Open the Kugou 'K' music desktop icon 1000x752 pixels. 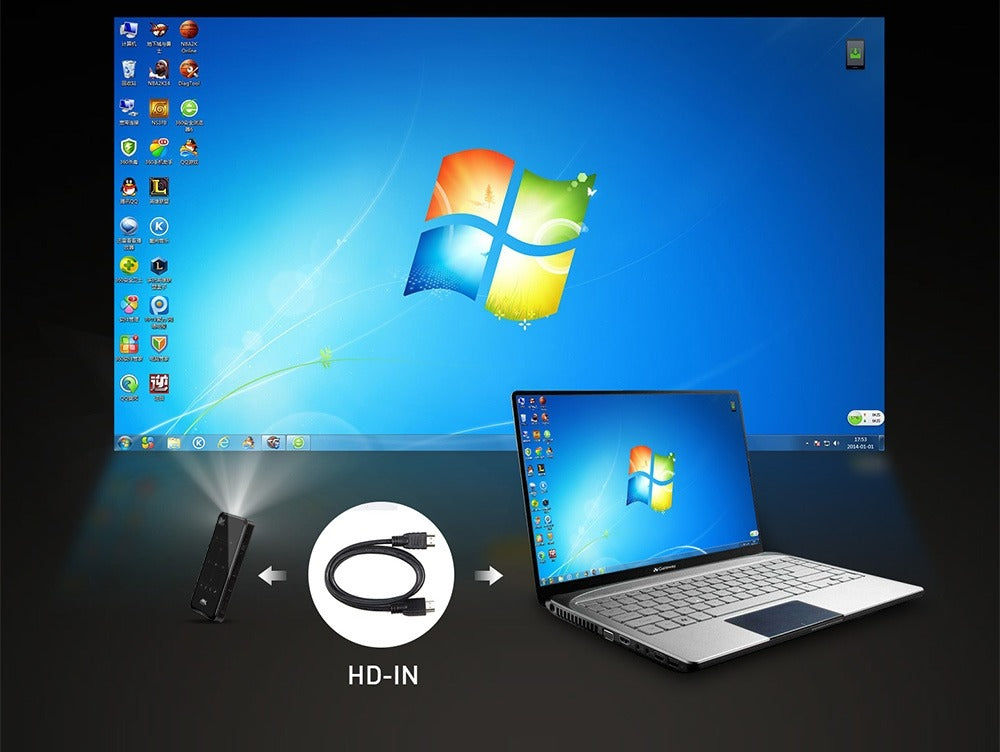pyautogui.click(x=159, y=230)
